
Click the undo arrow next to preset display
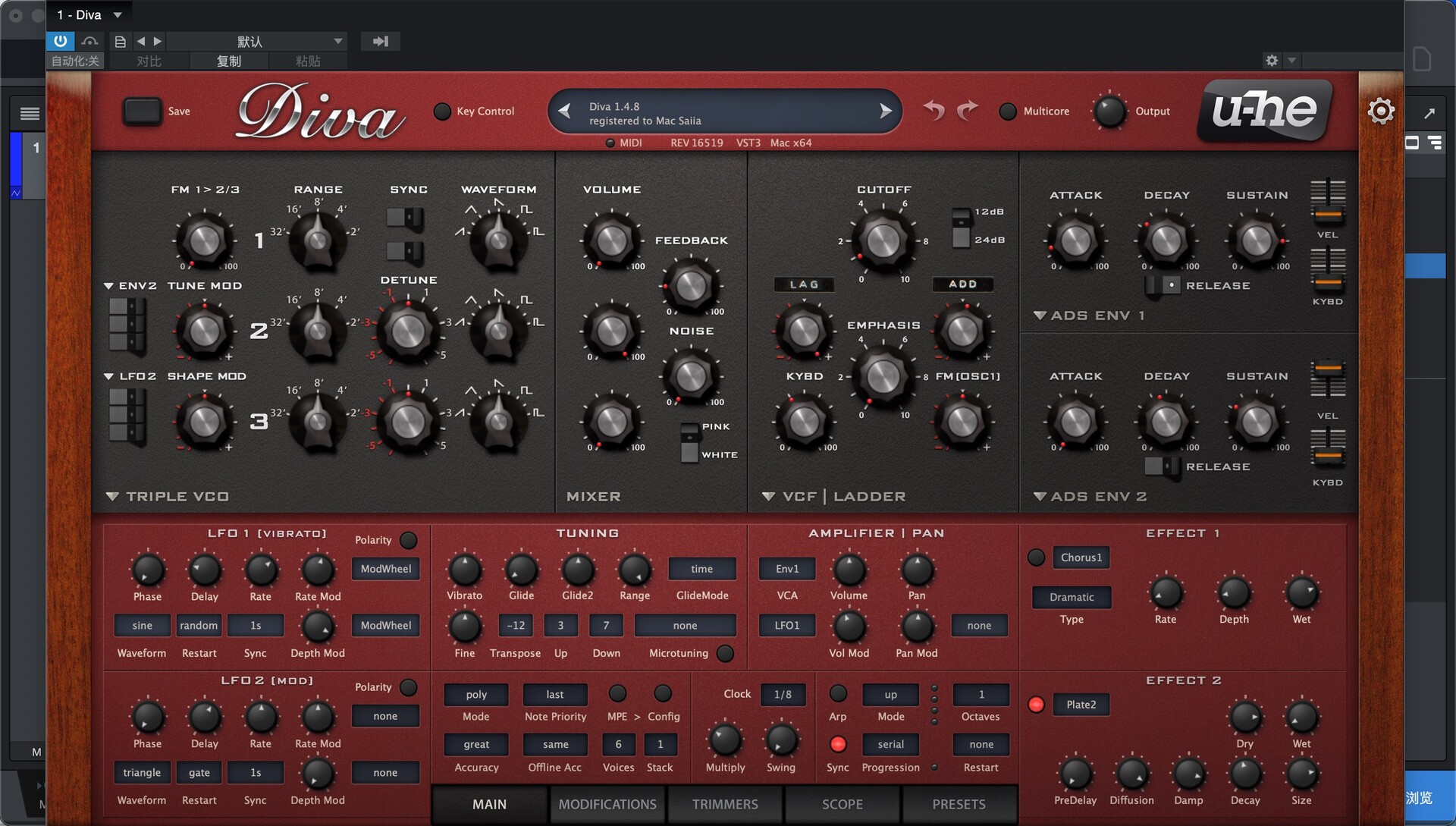click(934, 110)
